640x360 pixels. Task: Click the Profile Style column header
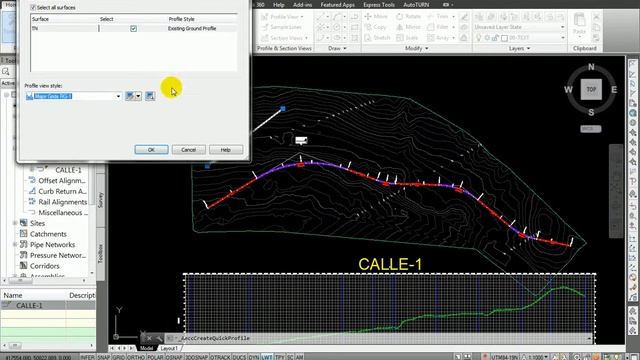(x=182, y=19)
